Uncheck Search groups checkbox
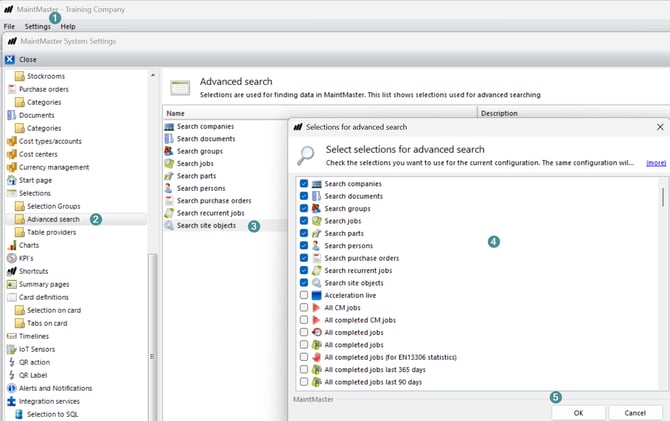The height and width of the screenshot is (421, 670). tap(304, 208)
